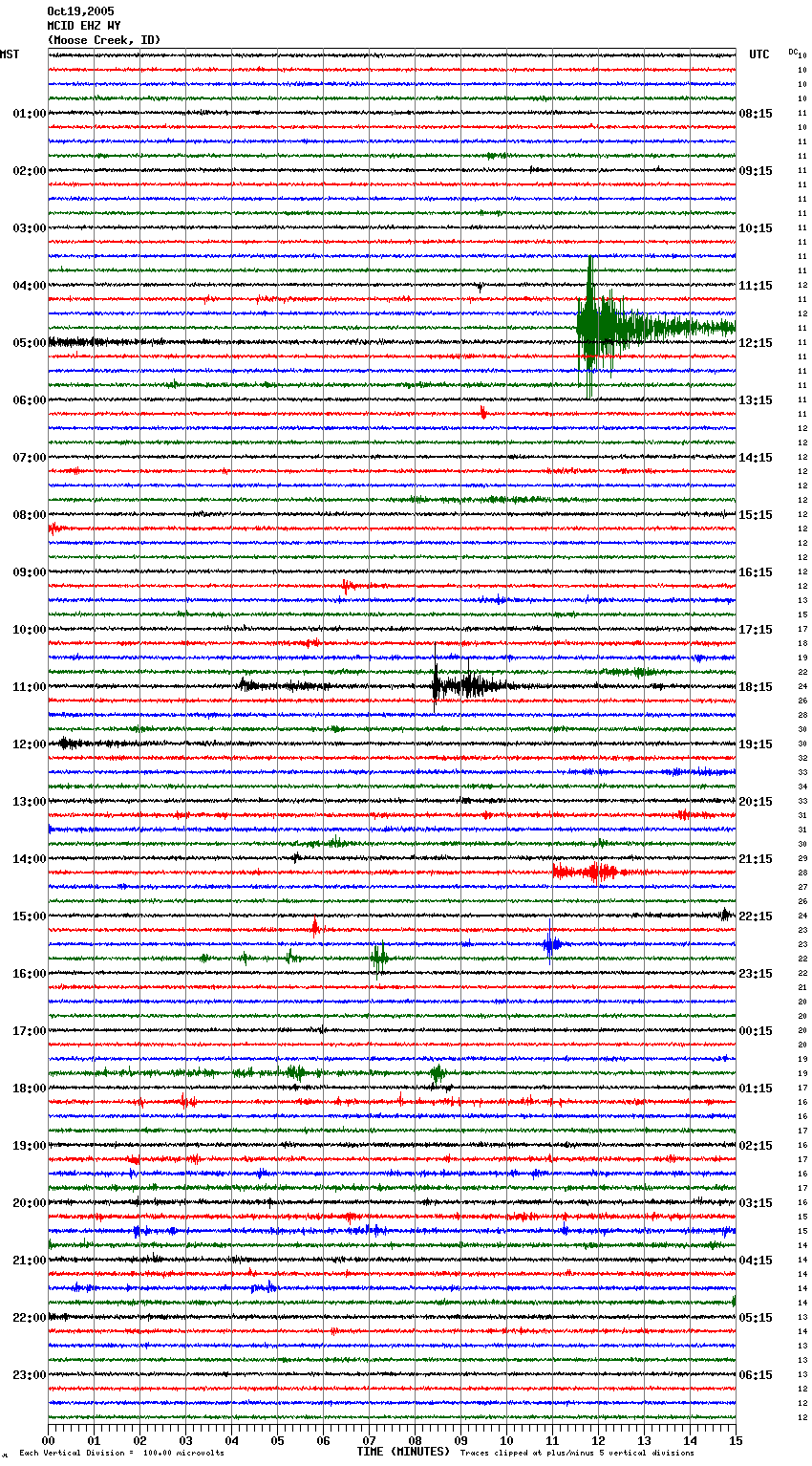Viewport: 812px width, 1466px height.
Task: Select the 13:15 UTC time label
Action: pos(756,400)
